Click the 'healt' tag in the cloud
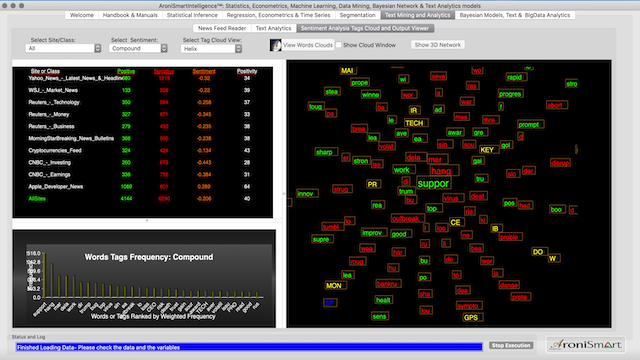 (x=383, y=300)
